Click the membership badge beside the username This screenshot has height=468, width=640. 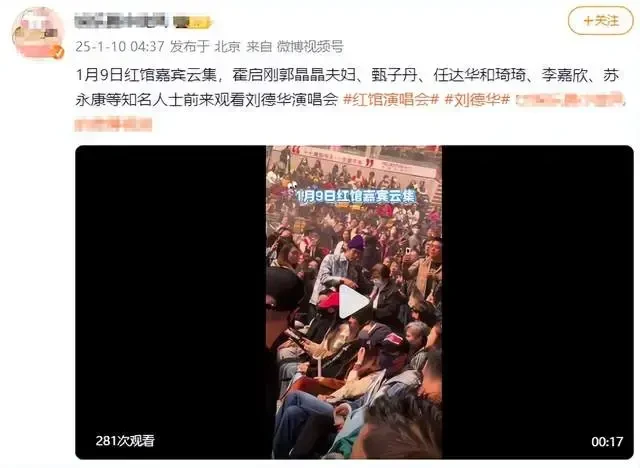pyautogui.click(x=192, y=22)
